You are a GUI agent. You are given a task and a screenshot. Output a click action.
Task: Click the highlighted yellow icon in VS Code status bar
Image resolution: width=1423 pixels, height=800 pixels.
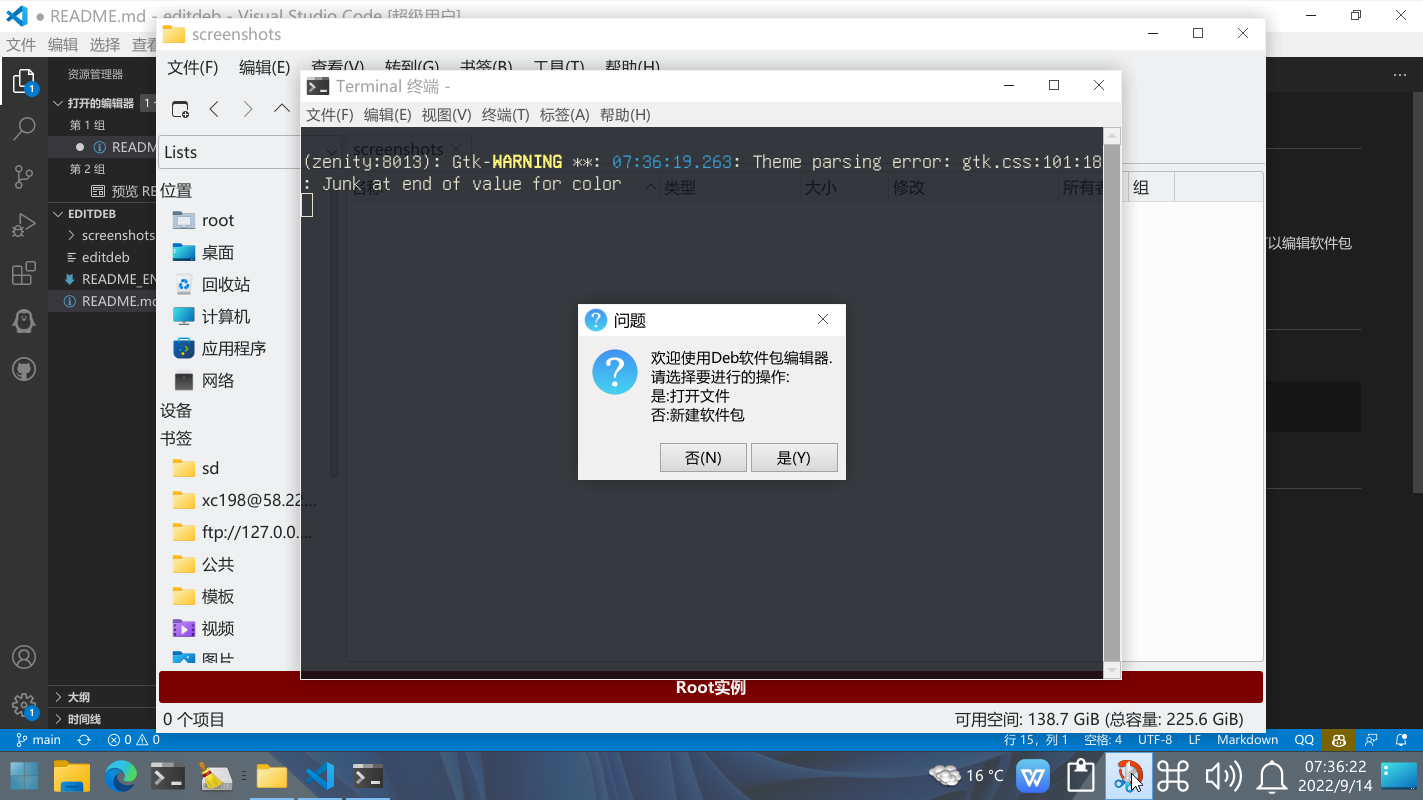pyautogui.click(x=1338, y=740)
